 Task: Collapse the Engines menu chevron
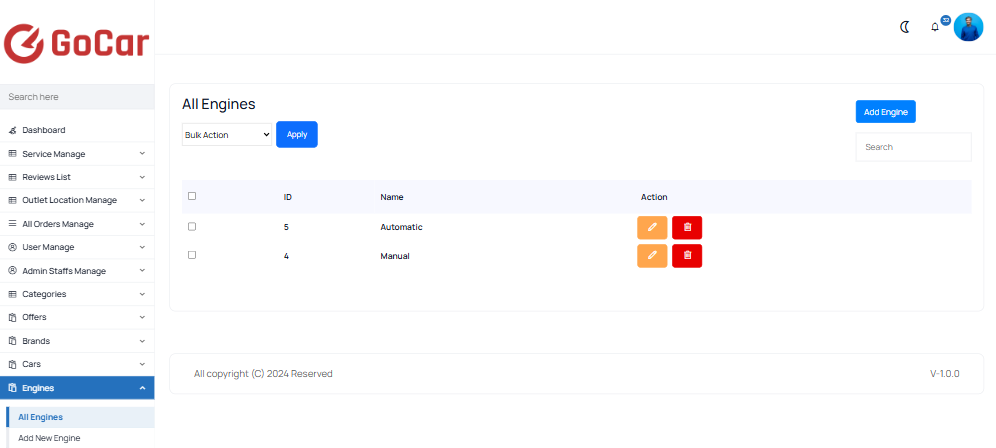click(142, 388)
